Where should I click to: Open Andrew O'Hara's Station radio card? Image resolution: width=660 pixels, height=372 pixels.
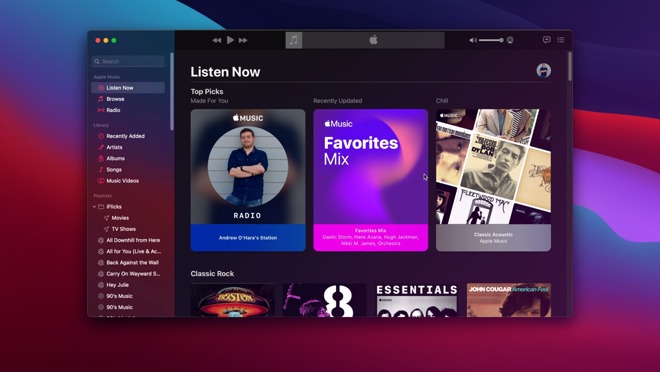[248, 180]
